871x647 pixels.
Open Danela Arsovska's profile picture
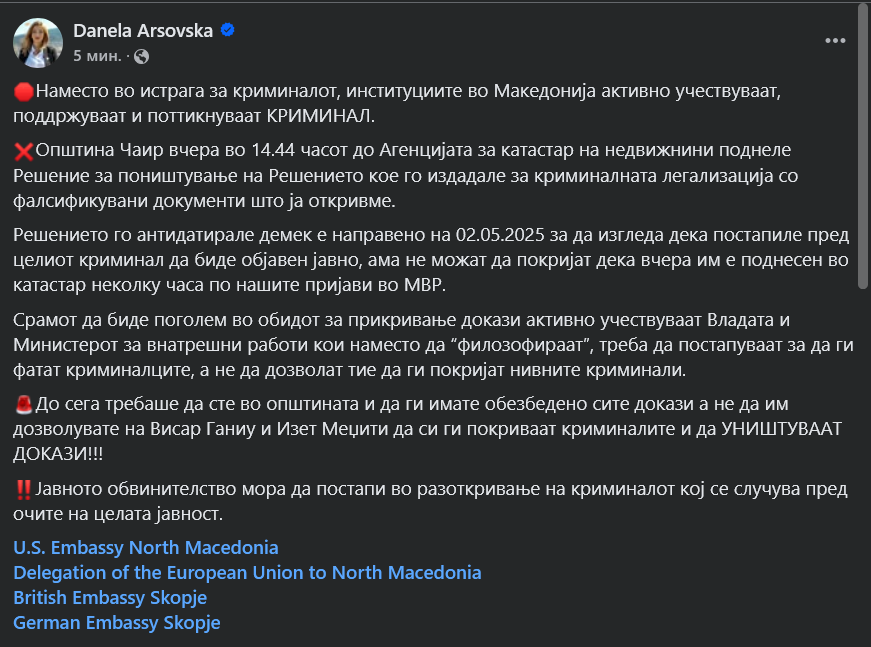[x=38, y=42]
